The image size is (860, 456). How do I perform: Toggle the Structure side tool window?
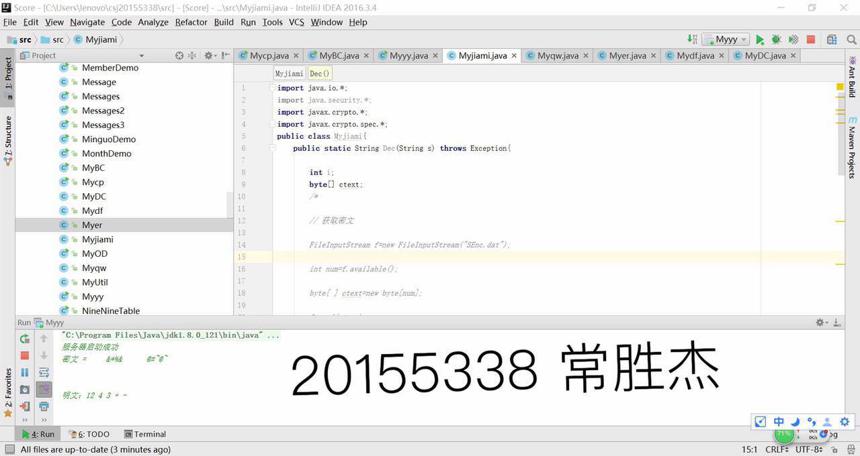[8, 140]
